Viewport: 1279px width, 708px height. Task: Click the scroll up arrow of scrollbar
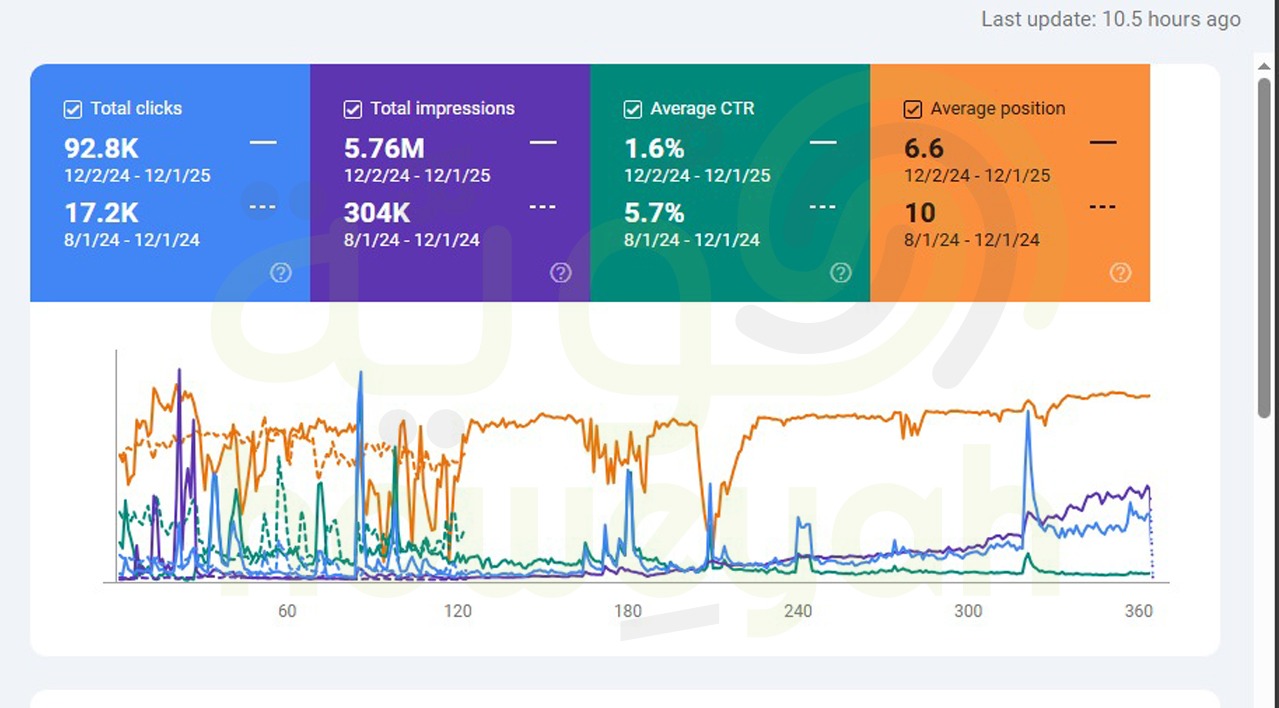[1265, 64]
